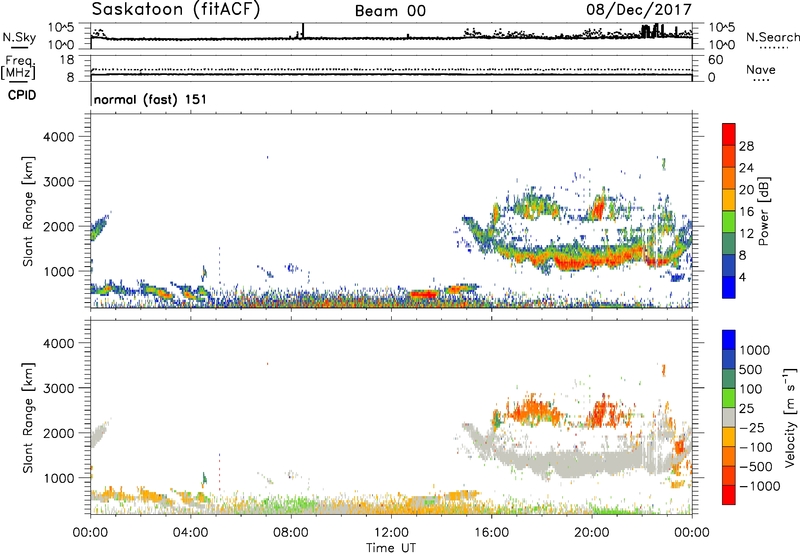Click the "24" label on the power color bar
The image size is (800, 554).
pyautogui.click(x=746, y=168)
